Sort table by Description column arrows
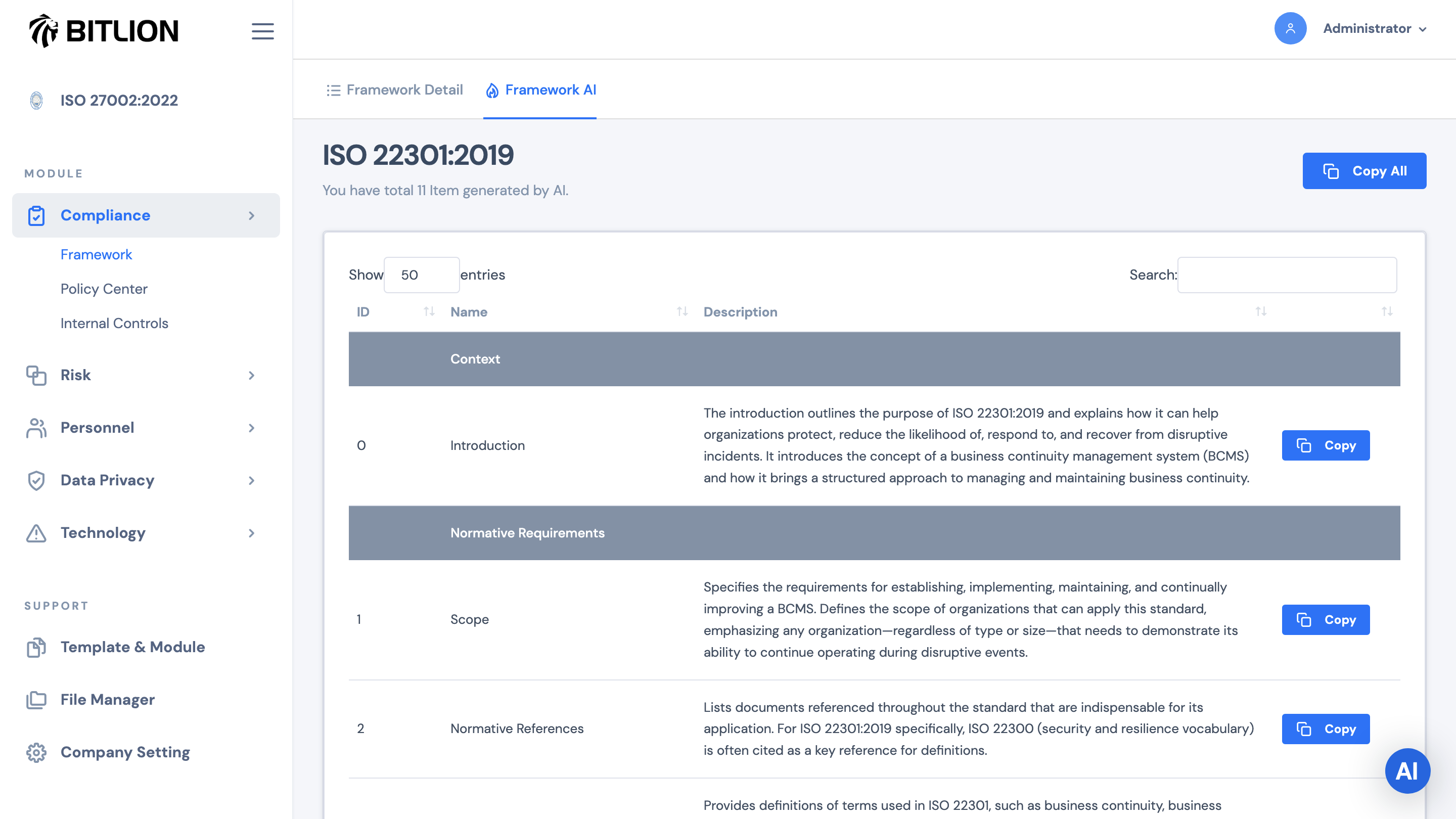The height and width of the screenshot is (819, 1456). (x=1261, y=311)
